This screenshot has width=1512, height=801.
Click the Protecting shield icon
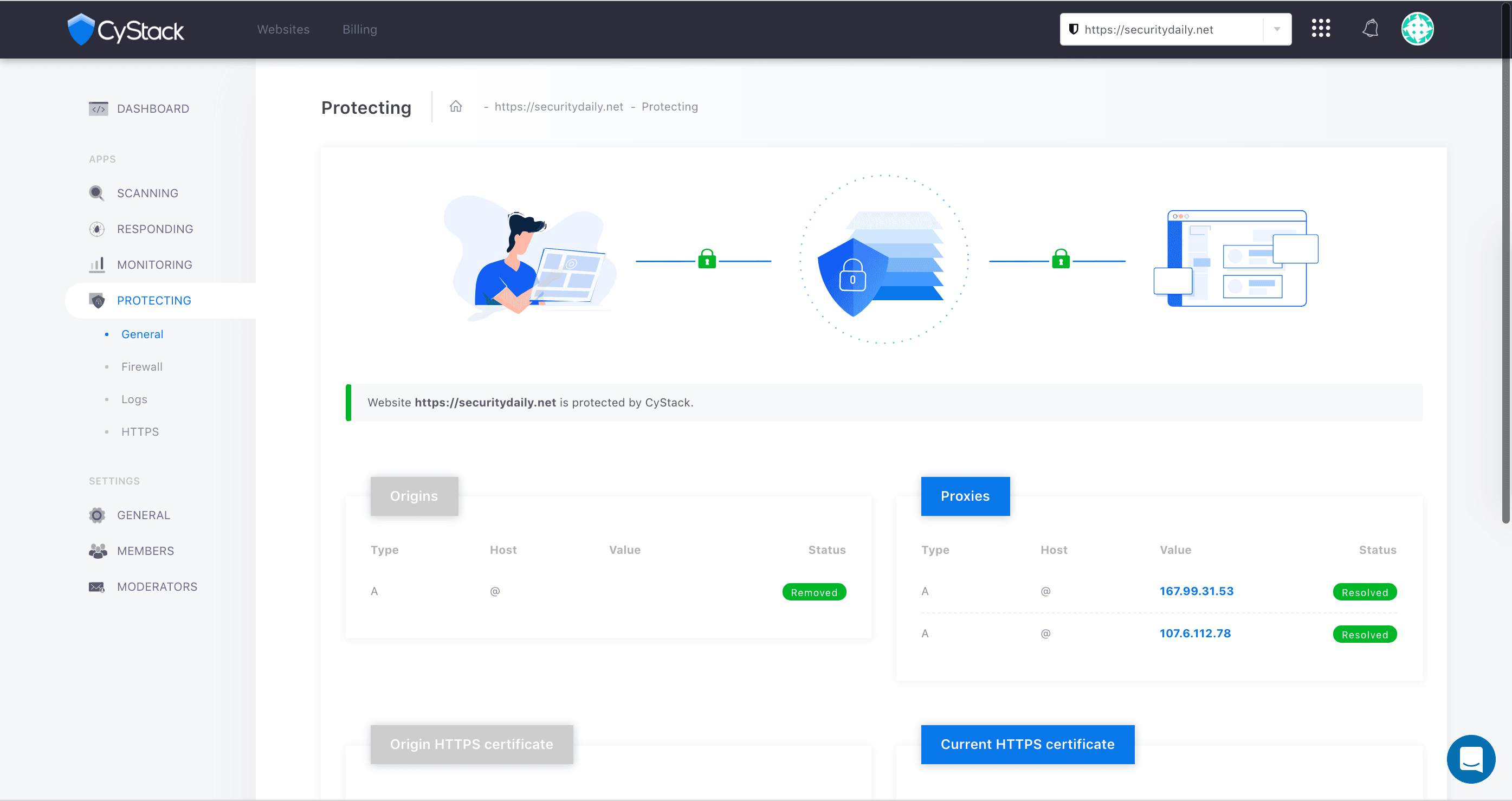tap(97, 300)
